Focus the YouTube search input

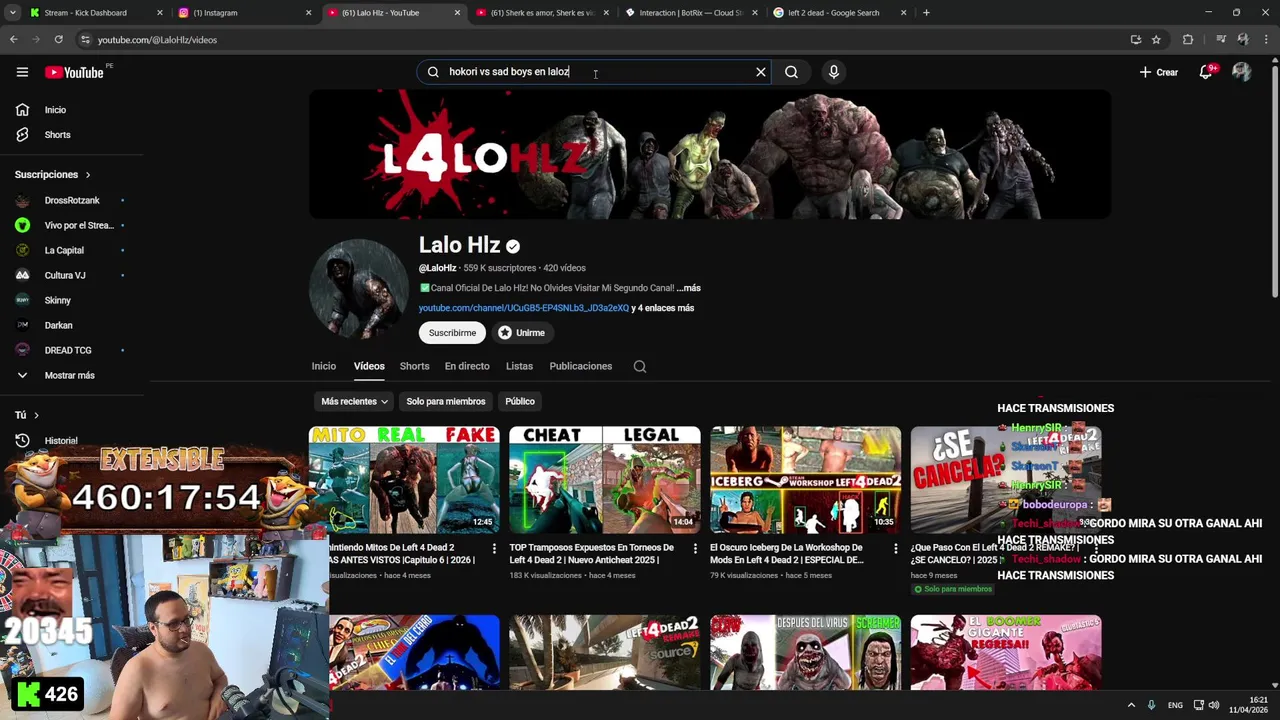tap(595, 72)
